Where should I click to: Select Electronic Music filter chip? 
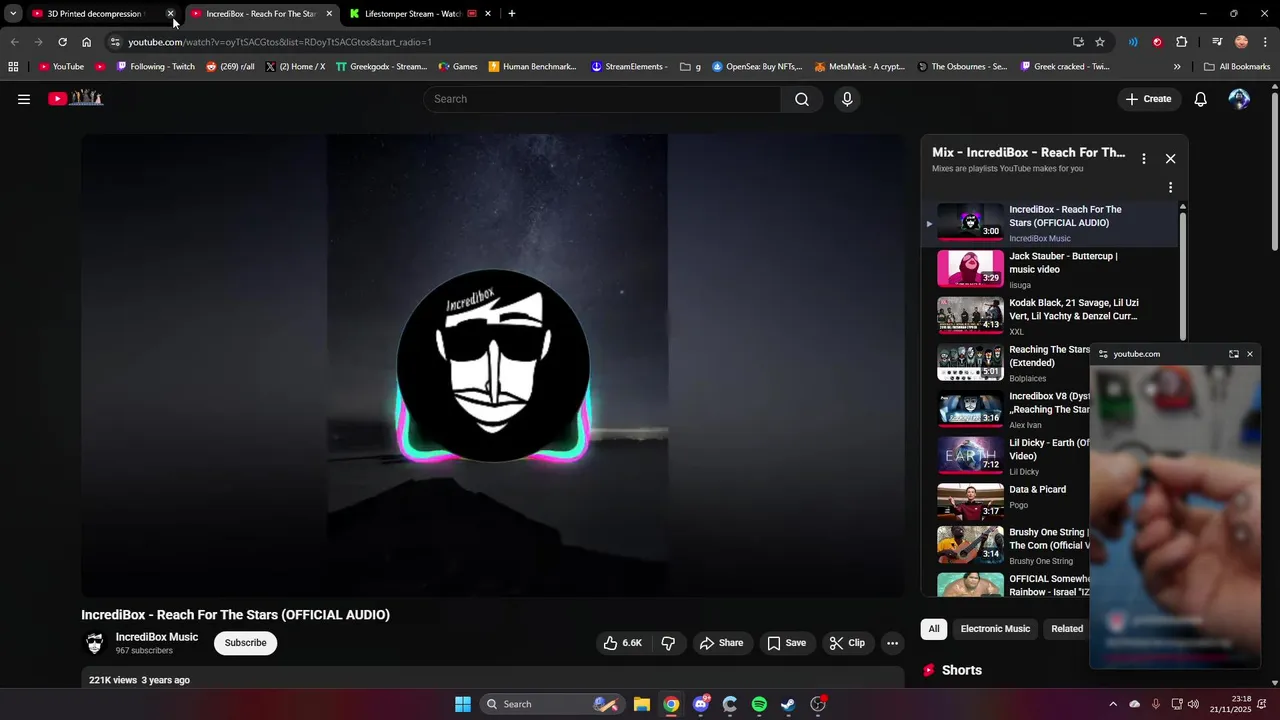pos(995,629)
